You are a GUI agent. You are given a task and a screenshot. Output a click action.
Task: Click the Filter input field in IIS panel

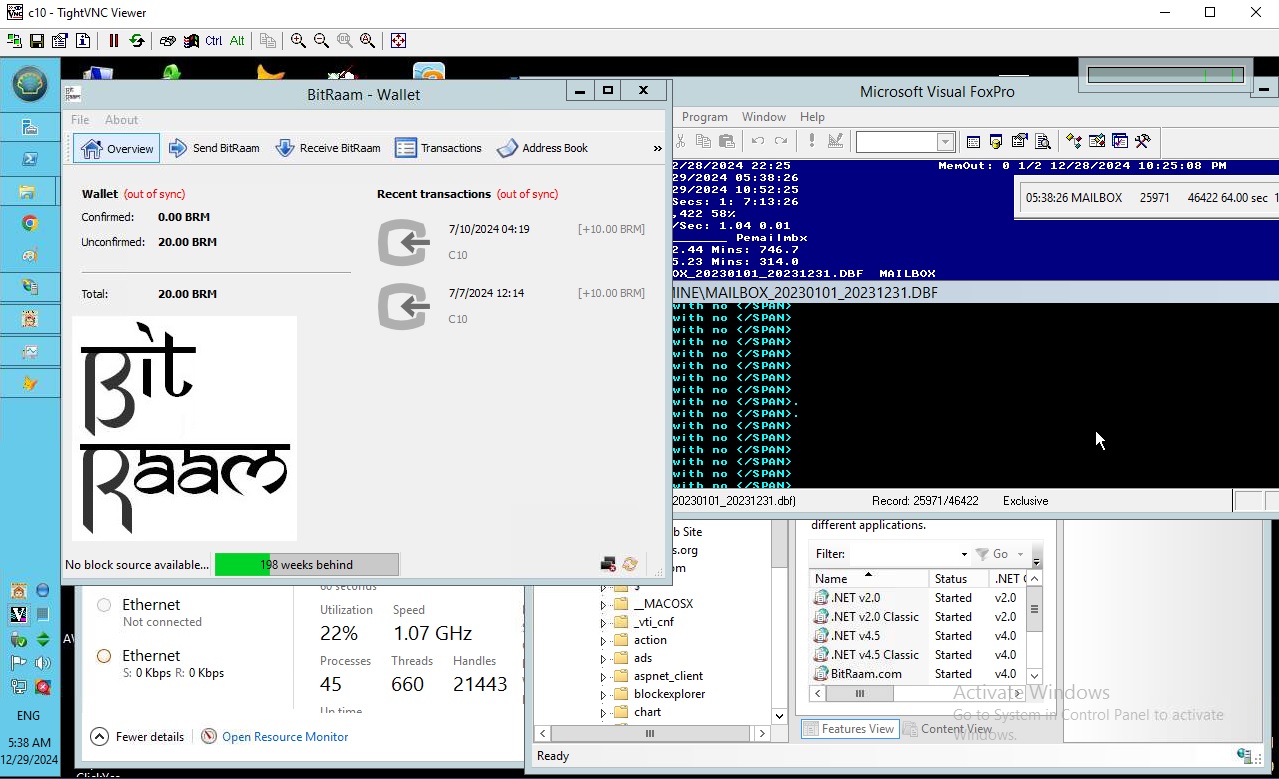(903, 554)
